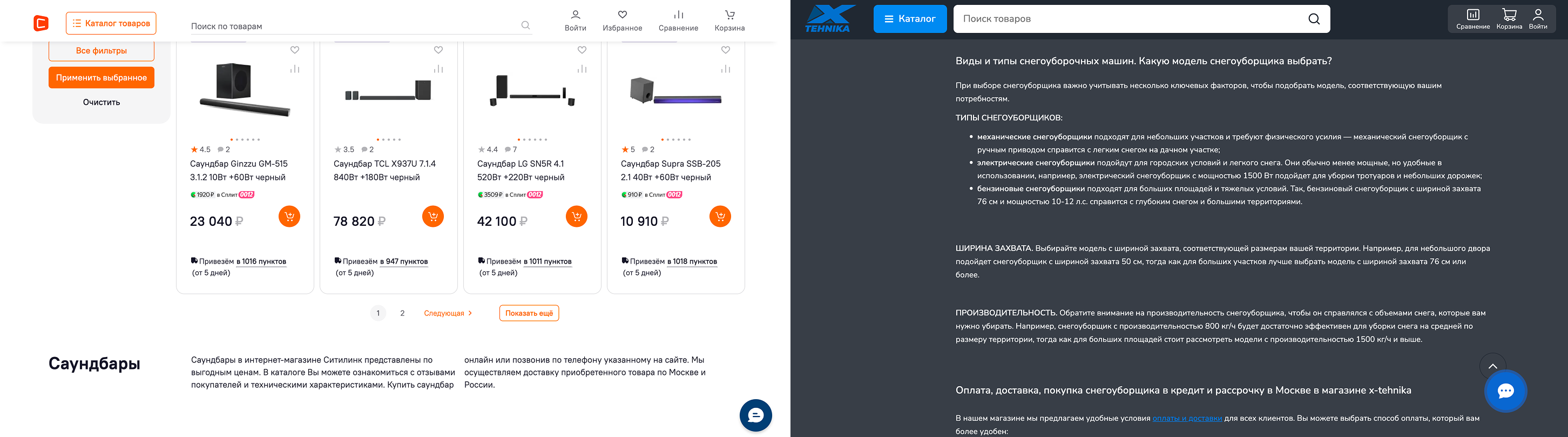Add LG SN5R to comparison
The width and height of the screenshot is (1568, 437).
click(x=582, y=69)
